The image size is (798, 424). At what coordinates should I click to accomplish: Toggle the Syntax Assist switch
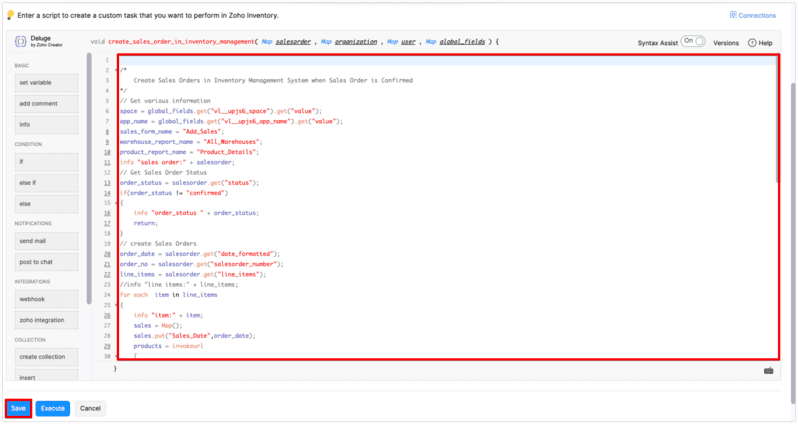[x=693, y=42]
